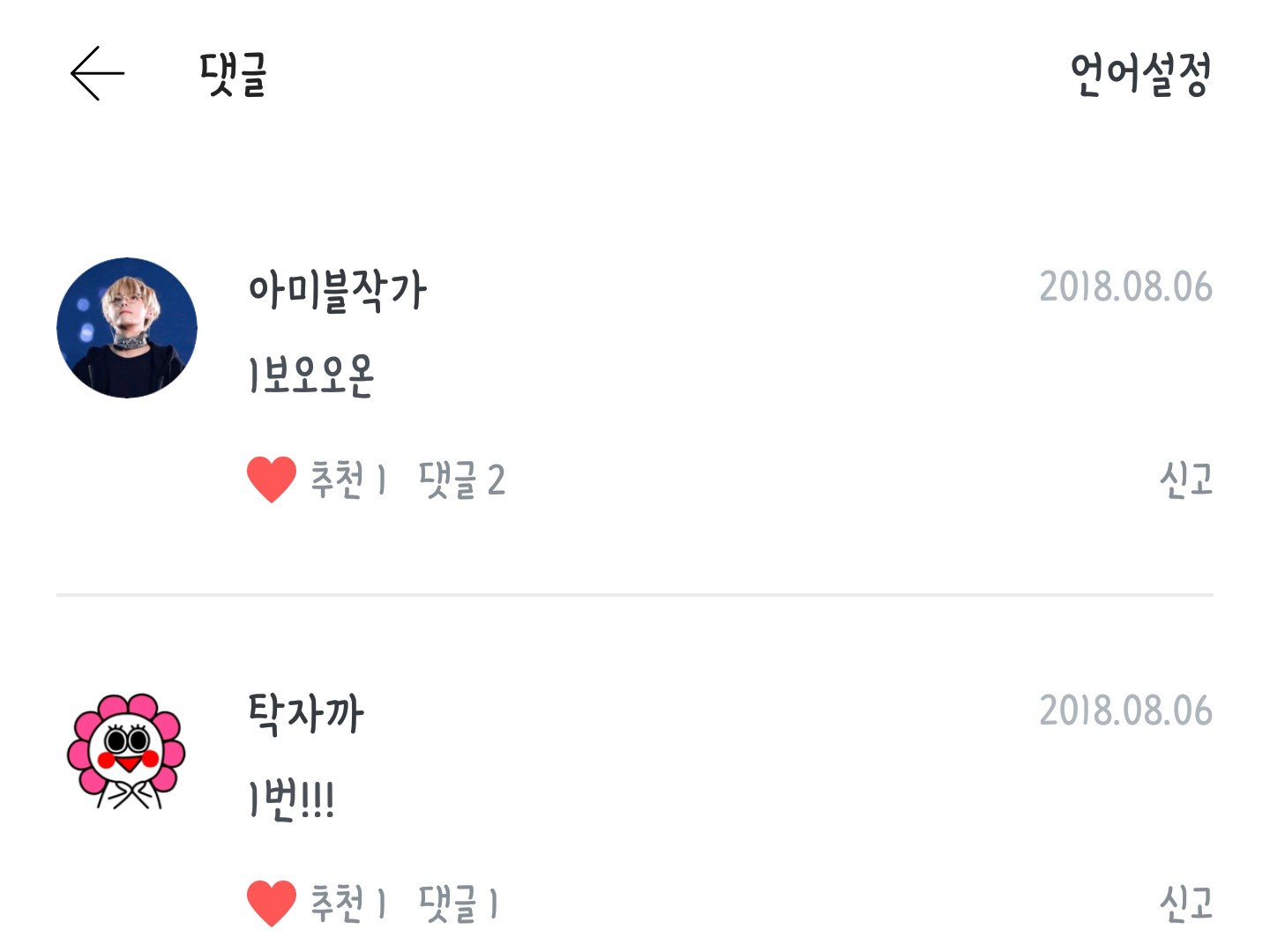Viewport: 1270px width, 952px height.
Task: Tap the back arrow in the header
Action: (x=97, y=73)
